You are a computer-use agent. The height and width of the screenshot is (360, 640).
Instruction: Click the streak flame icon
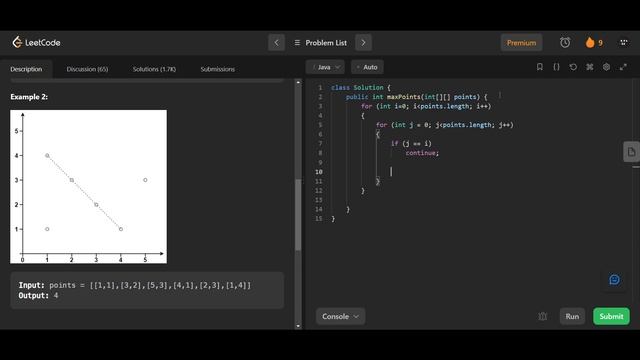click(x=590, y=42)
